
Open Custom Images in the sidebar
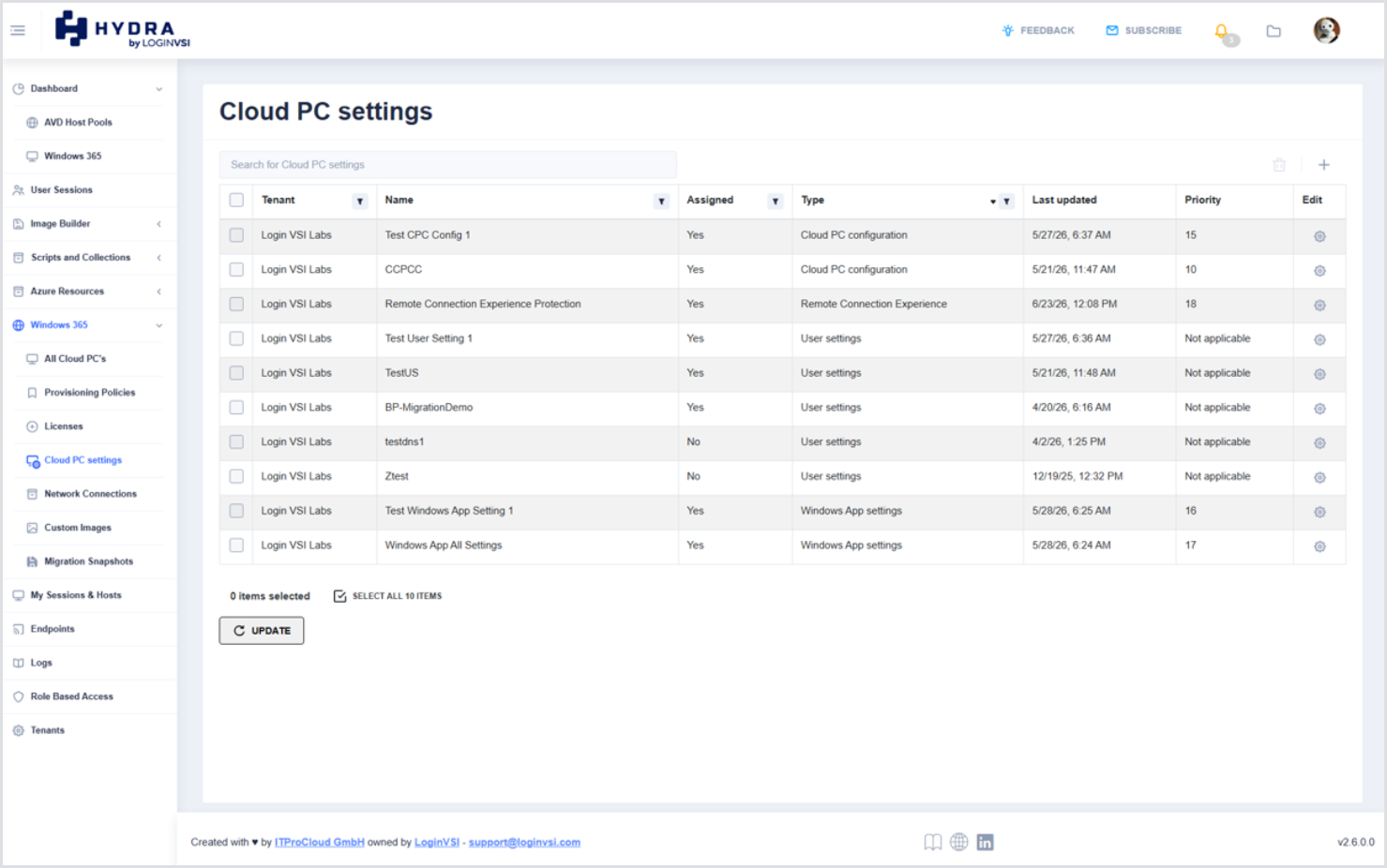pyautogui.click(x=77, y=528)
